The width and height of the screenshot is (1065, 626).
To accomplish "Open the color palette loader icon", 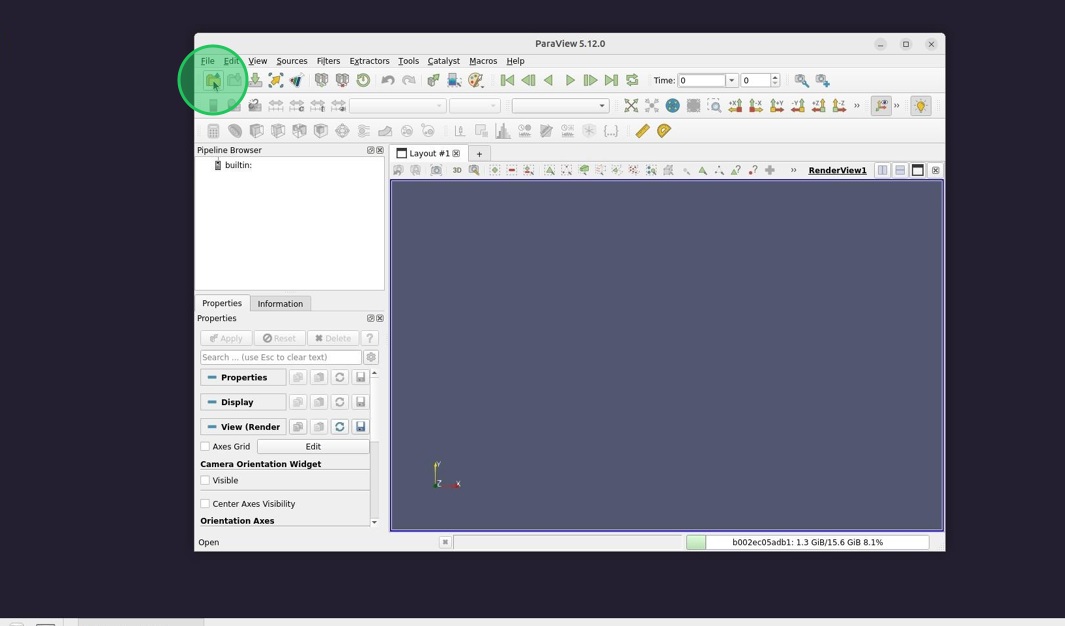I will coord(475,80).
